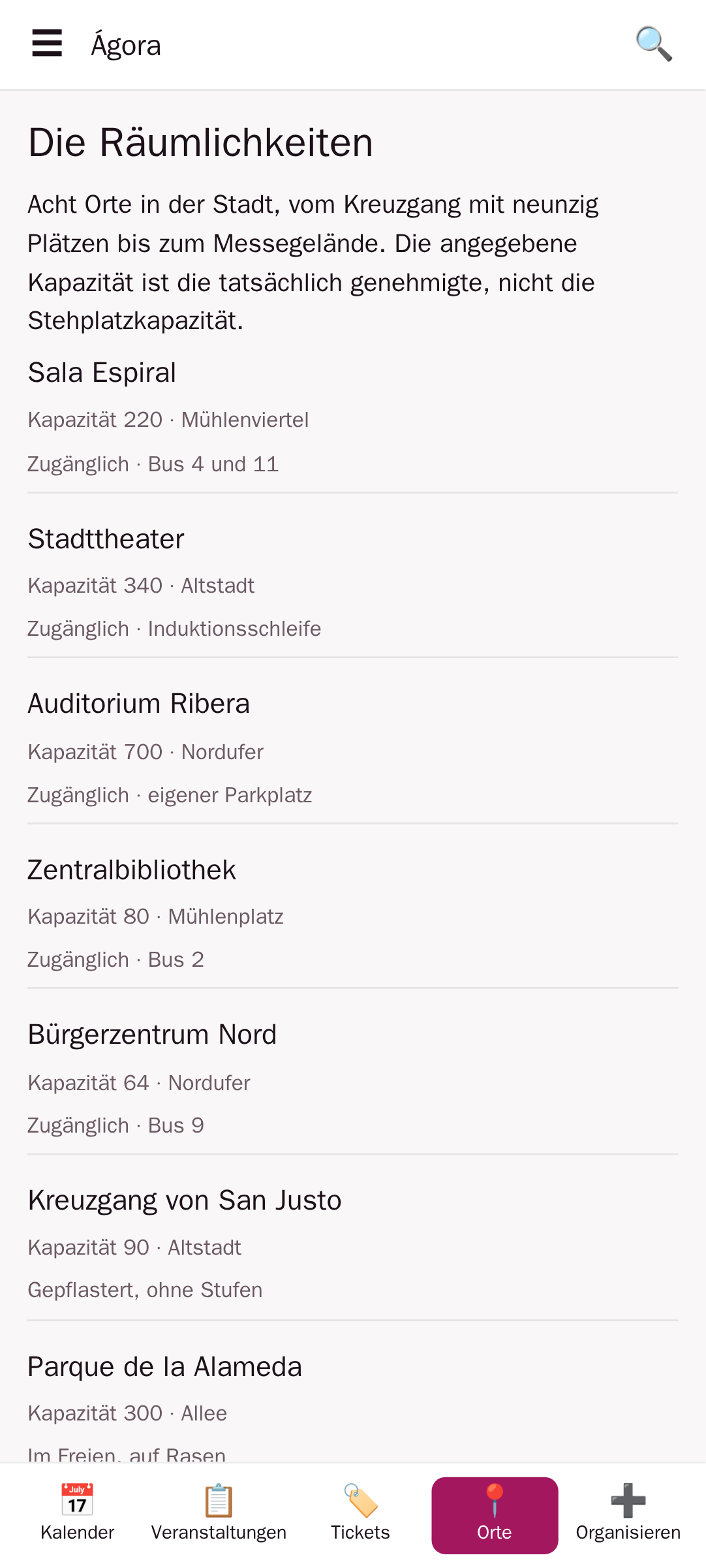Tap the Die Räumlichkeiten page heading
This screenshot has height=1568, width=706.
click(x=200, y=142)
